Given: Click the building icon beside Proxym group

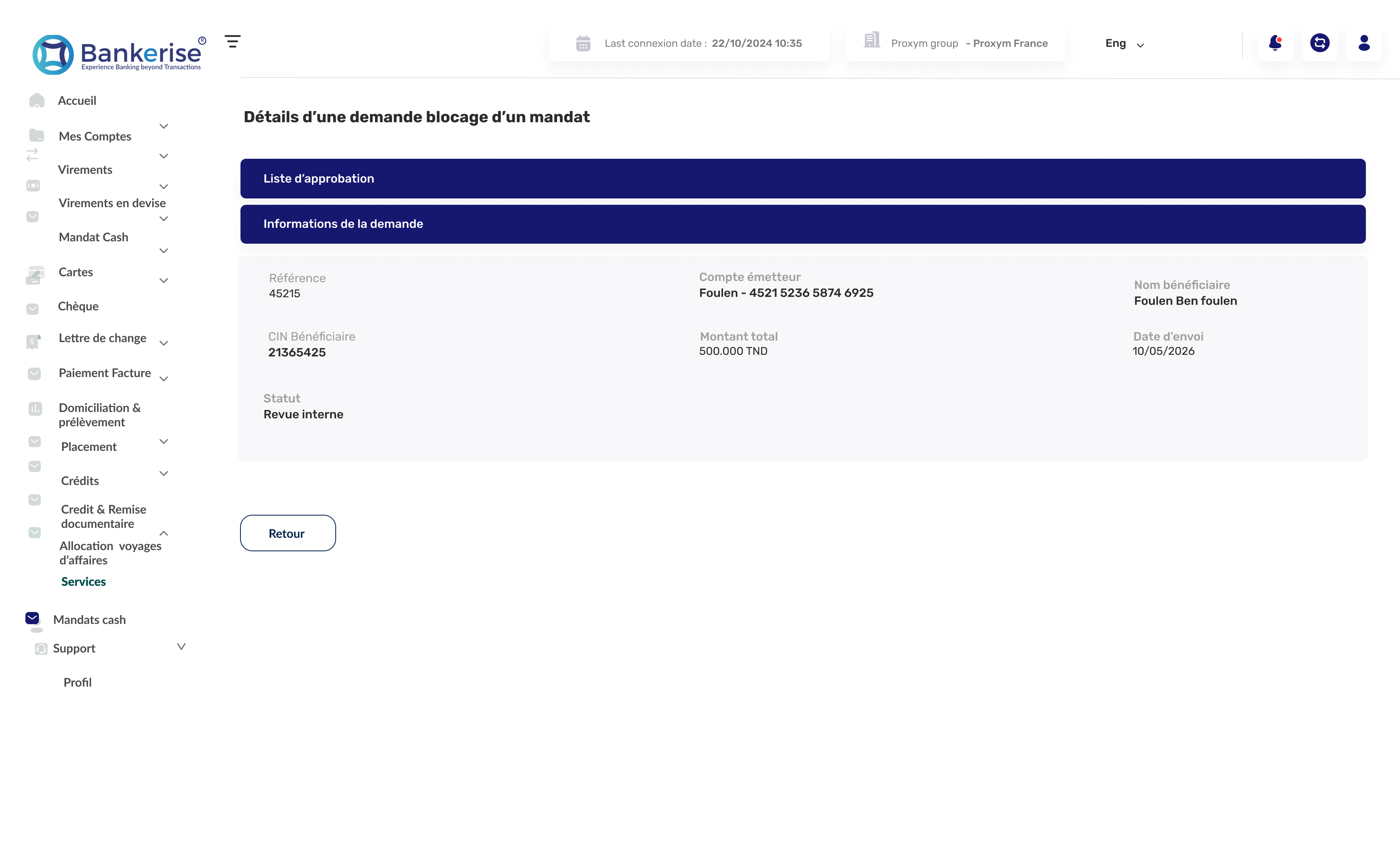Looking at the screenshot, I should pyautogui.click(x=872, y=40).
